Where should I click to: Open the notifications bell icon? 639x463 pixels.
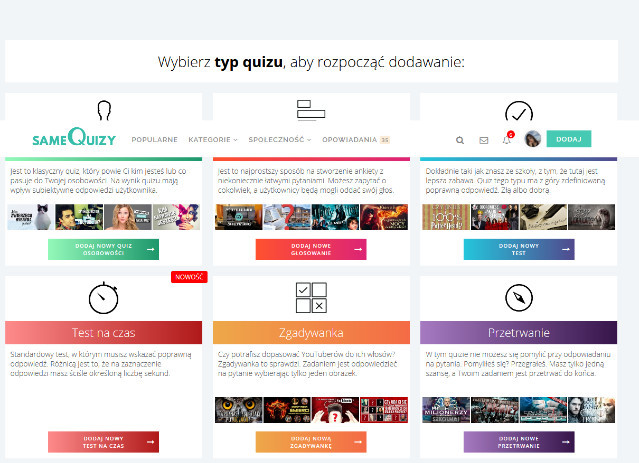point(507,140)
